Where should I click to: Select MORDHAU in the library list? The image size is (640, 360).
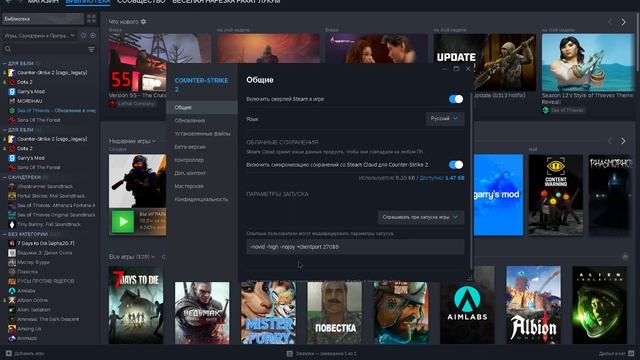[x=29, y=101]
